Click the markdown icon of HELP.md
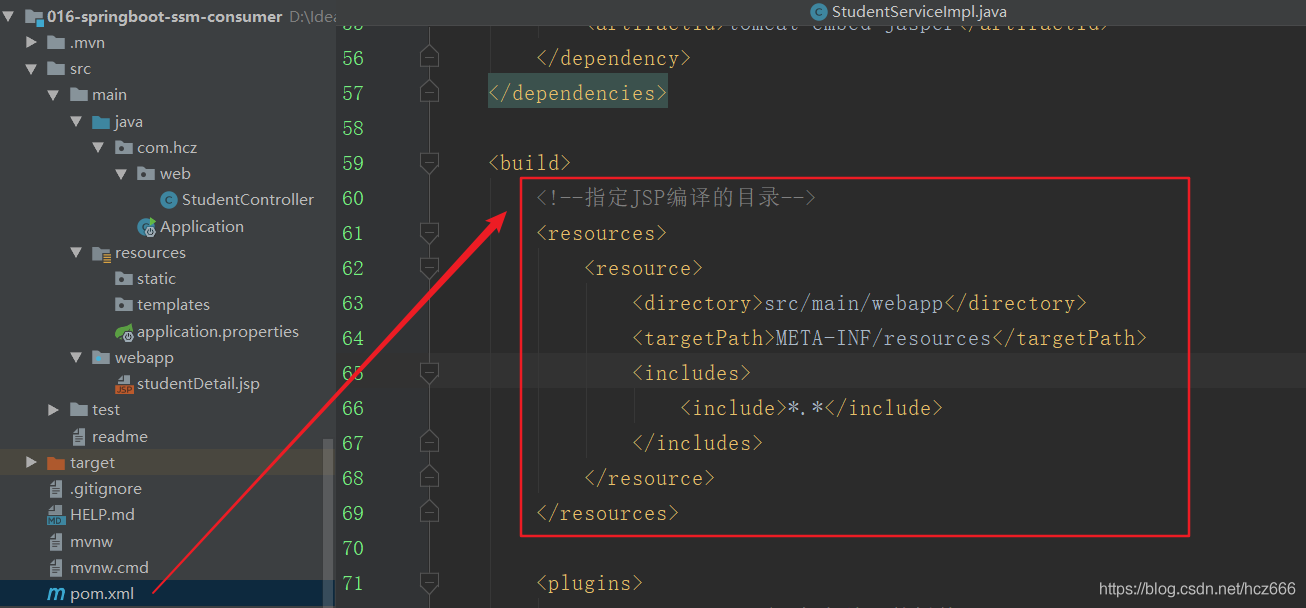Viewport: 1306px width, 608px height. tap(56, 516)
